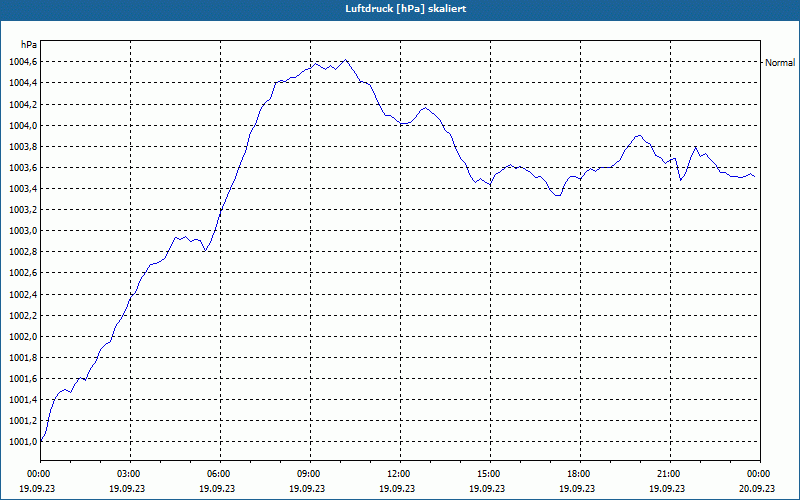The image size is (800, 500).
Task: Click the 1004,4 y-axis value
Action: pyautogui.click(x=22, y=83)
